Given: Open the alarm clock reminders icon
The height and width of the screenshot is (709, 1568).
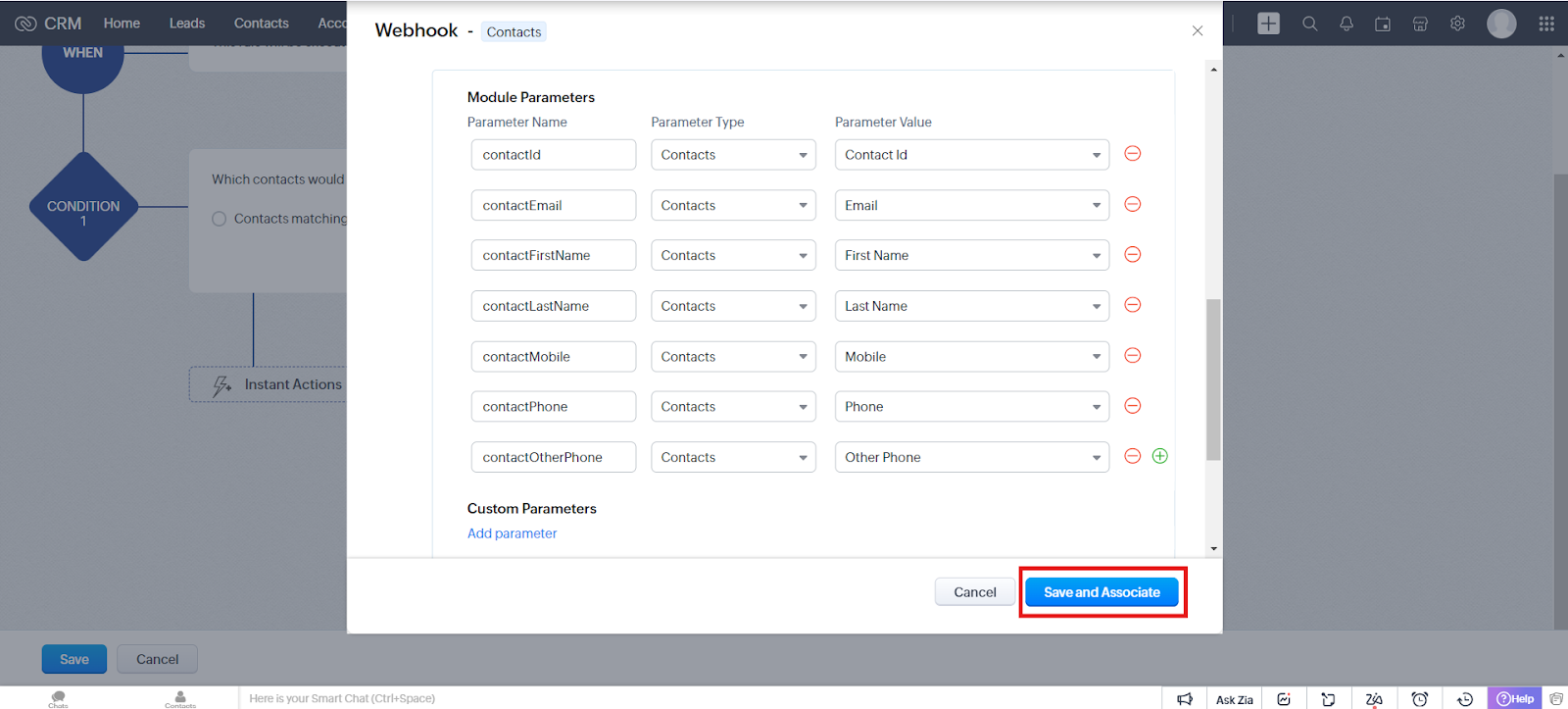Looking at the screenshot, I should coord(1419,699).
